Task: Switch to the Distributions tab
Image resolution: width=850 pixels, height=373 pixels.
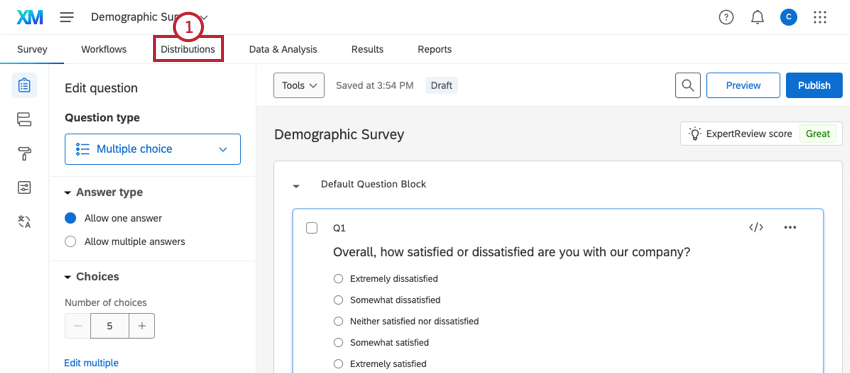Action: tap(188, 49)
